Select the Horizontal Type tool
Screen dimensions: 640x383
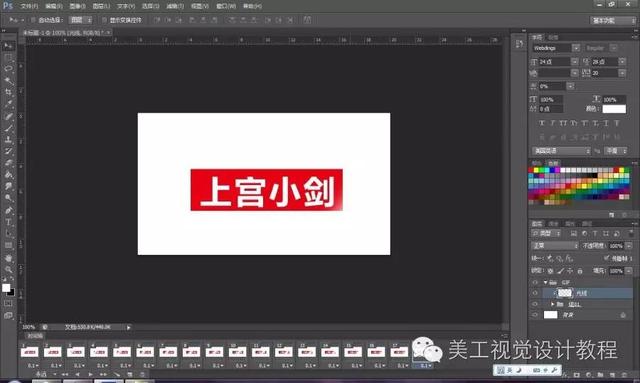coord(8,223)
